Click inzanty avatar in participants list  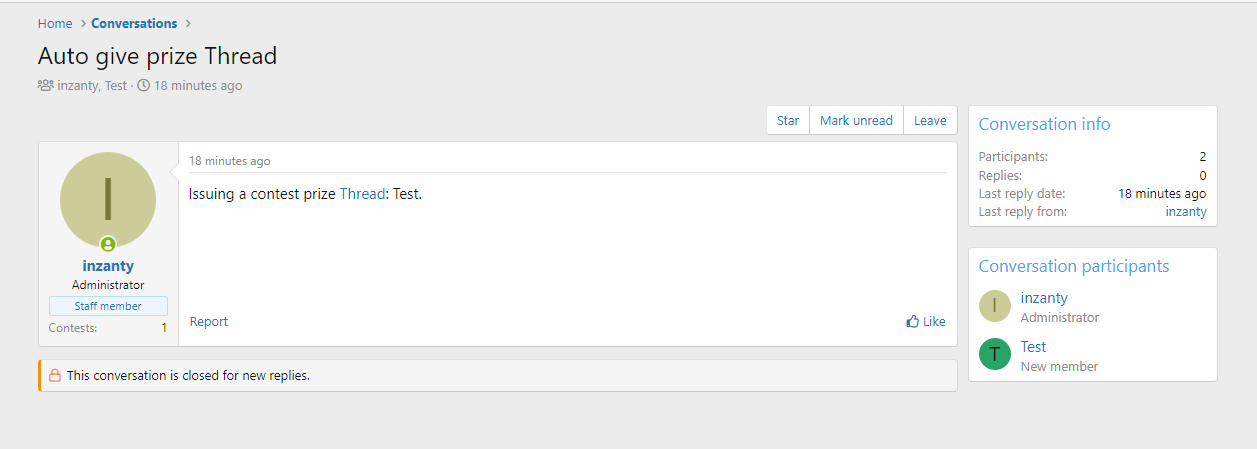(x=994, y=306)
